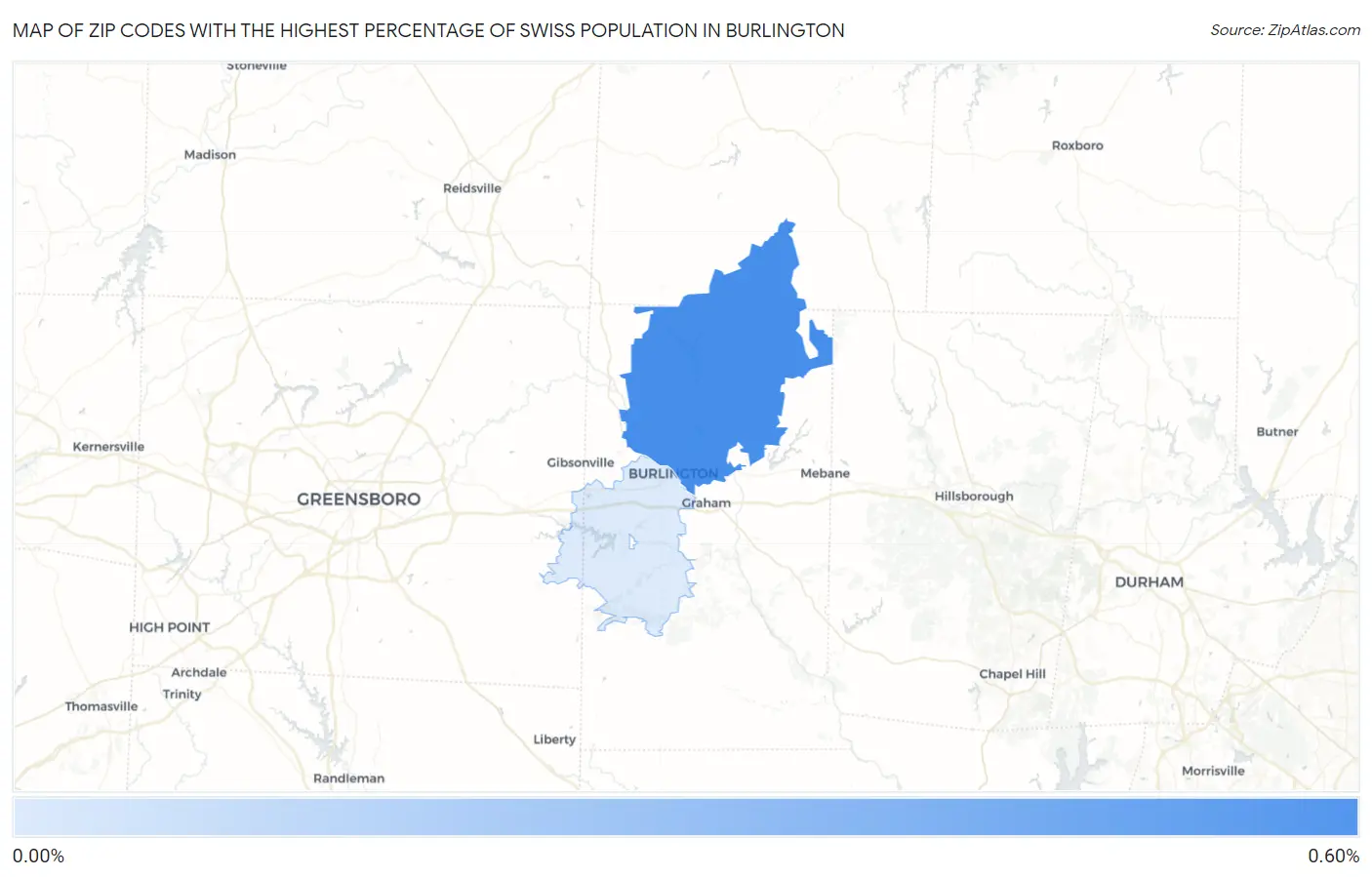Click the Mebane town label
This screenshot has height=877, width=1372.
825,473
